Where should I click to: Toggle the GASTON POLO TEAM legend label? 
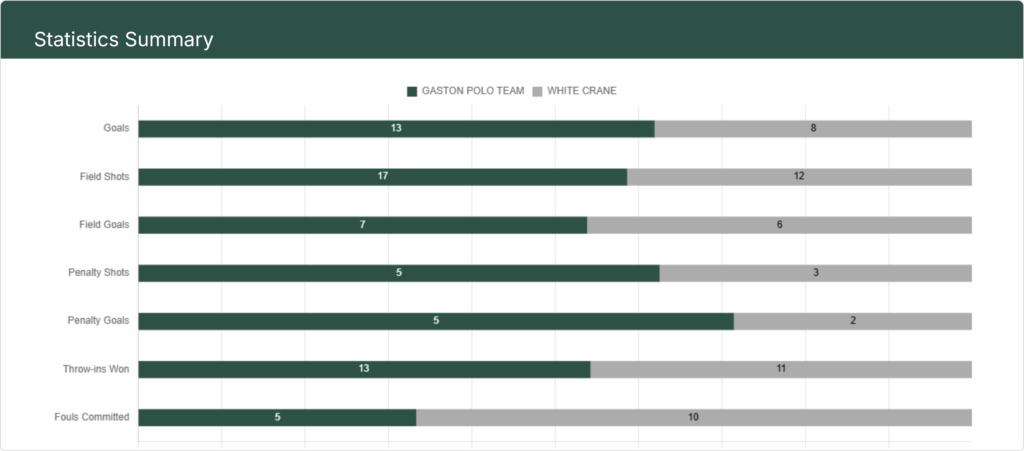click(473, 91)
